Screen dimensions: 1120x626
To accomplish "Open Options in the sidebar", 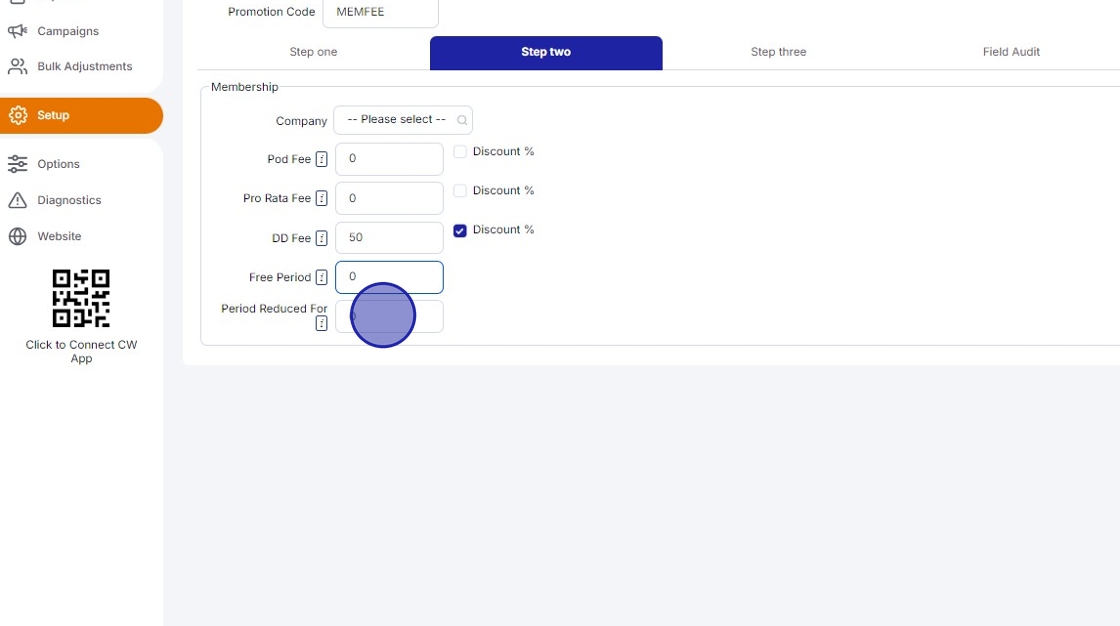I will coord(59,164).
